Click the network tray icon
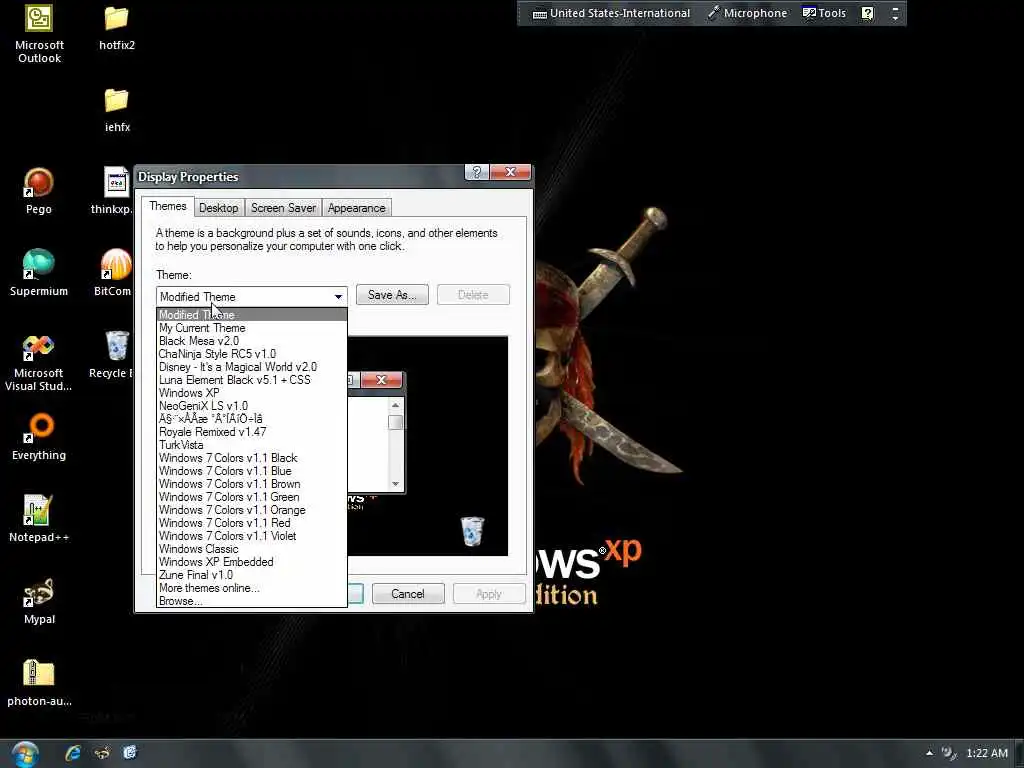Viewport: 1024px width, 768px height. (x=949, y=753)
